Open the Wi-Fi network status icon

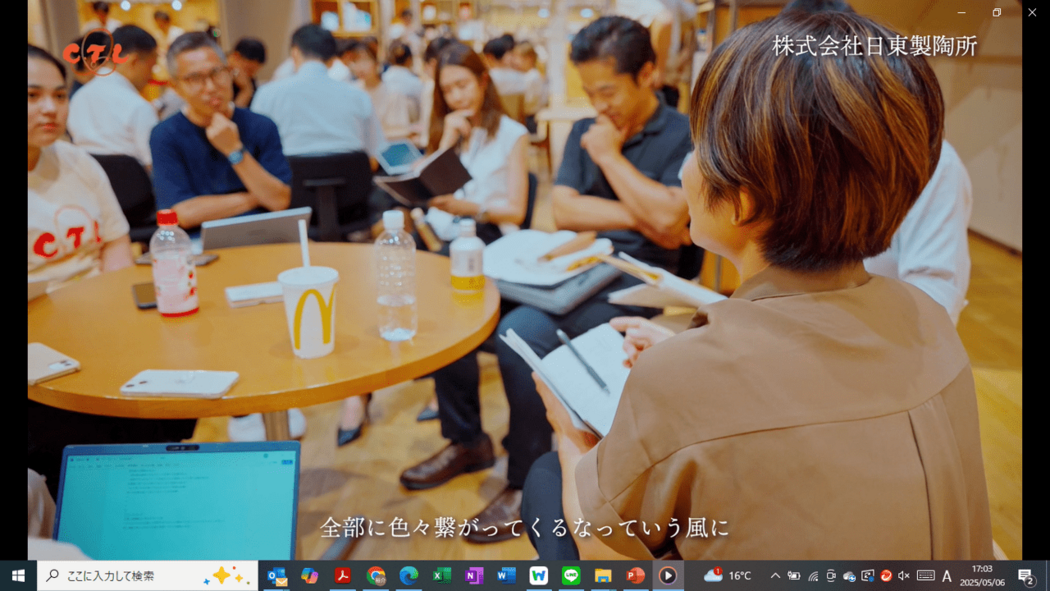[813, 576]
